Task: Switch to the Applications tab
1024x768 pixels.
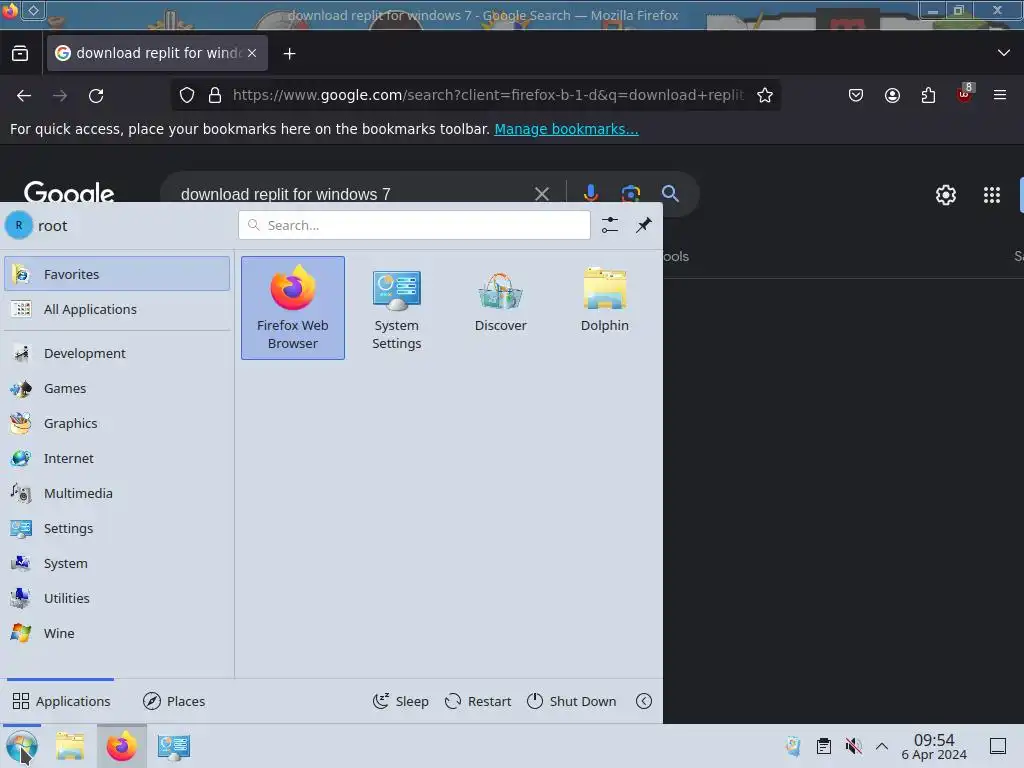Action: click(x=61, y=701)
